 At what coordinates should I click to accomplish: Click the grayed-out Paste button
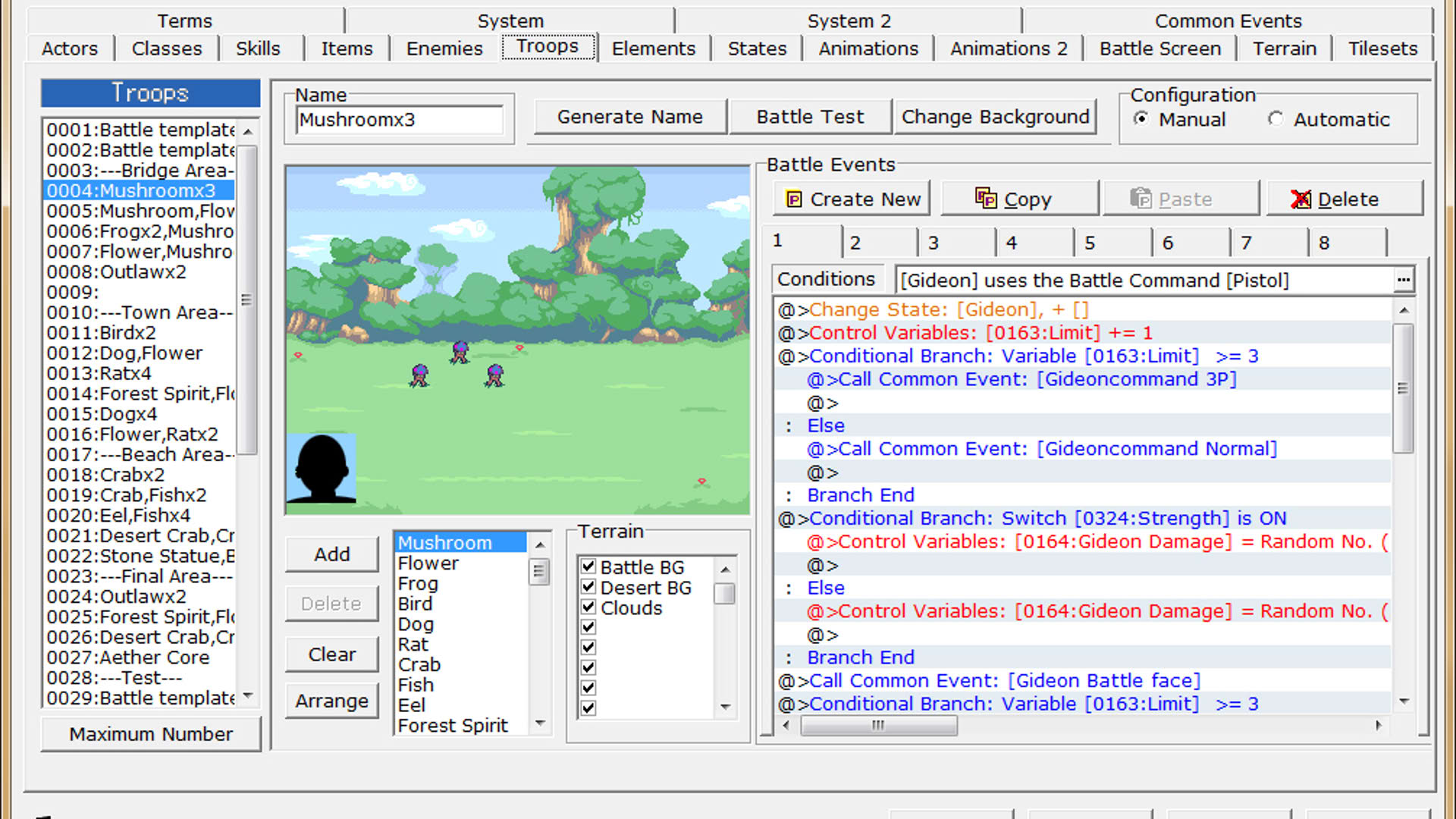pos(1181,199)
